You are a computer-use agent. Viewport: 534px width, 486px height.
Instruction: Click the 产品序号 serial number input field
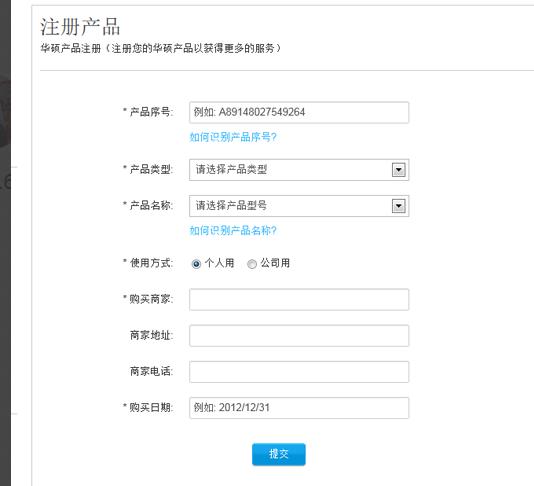299,112
